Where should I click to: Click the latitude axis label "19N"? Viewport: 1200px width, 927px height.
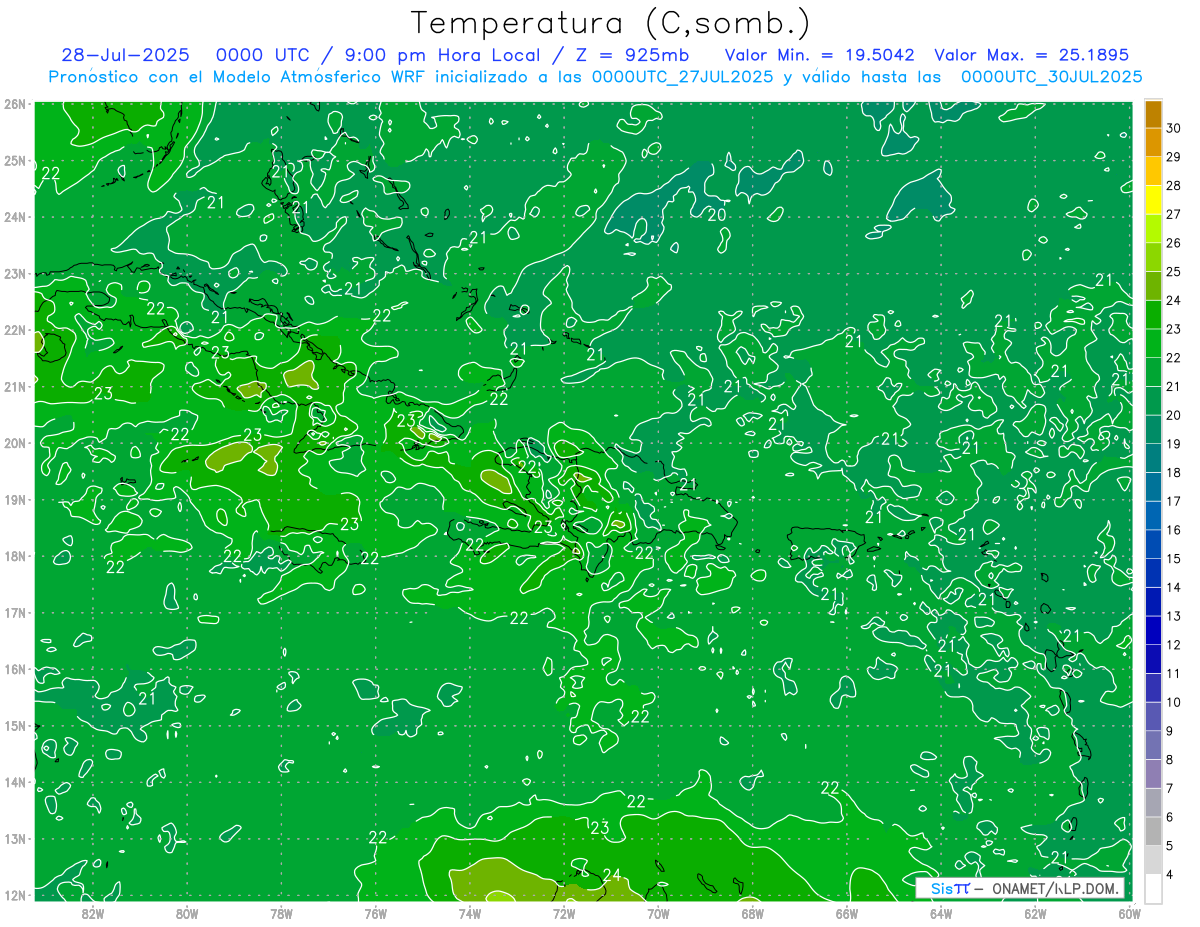click(x=15, y=500)
